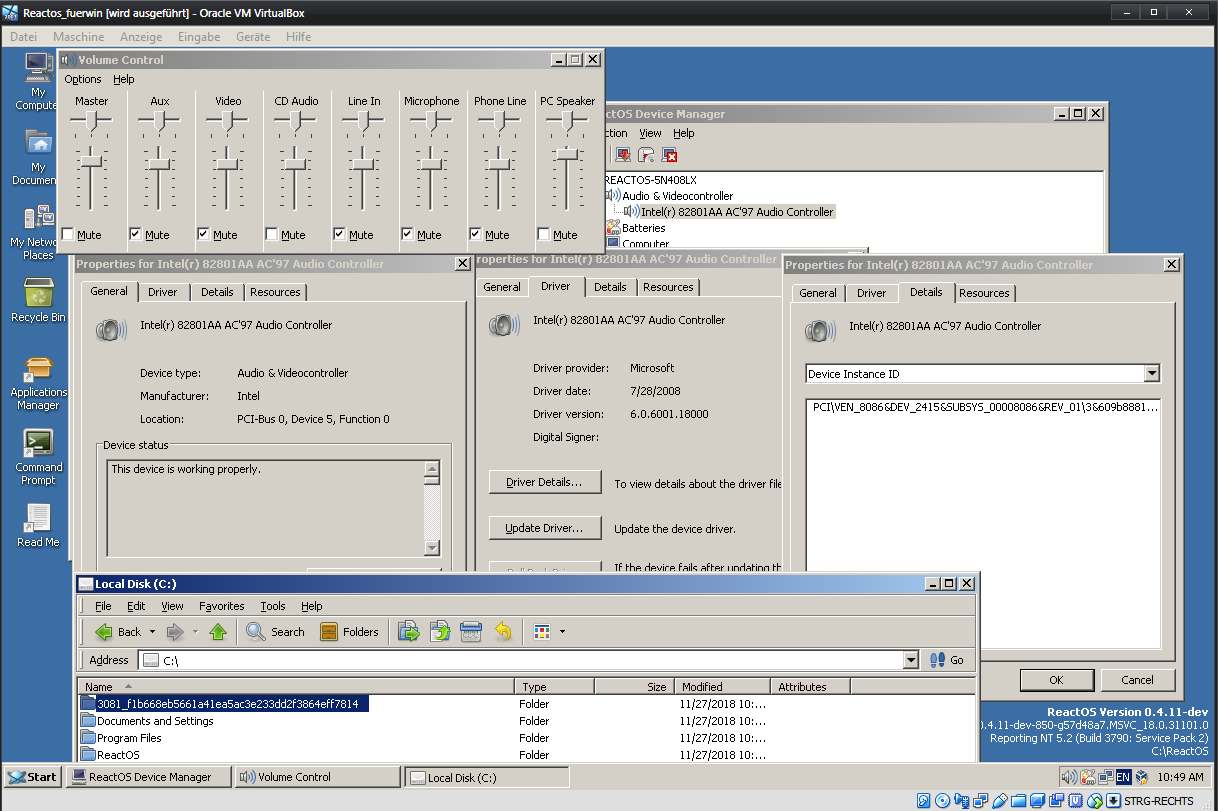
Task: Open the Views dropdown arrow in Local Disk toolbar
Action: [x=562, y=632]
